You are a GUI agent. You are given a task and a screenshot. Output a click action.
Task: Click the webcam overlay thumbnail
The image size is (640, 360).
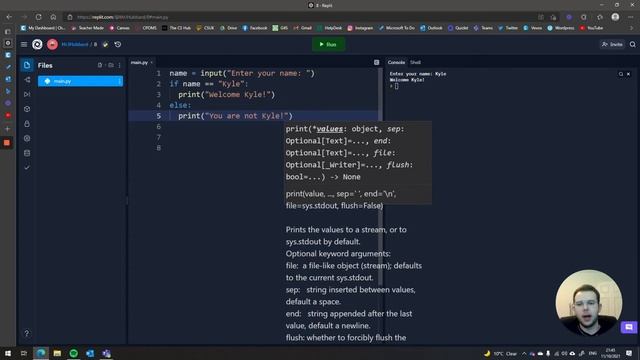(589, 302)
